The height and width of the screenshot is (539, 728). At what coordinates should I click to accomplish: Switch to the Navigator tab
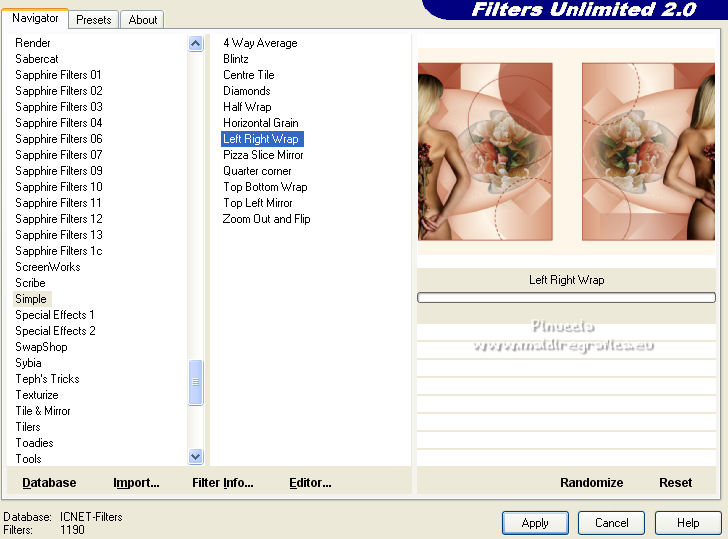35,18
